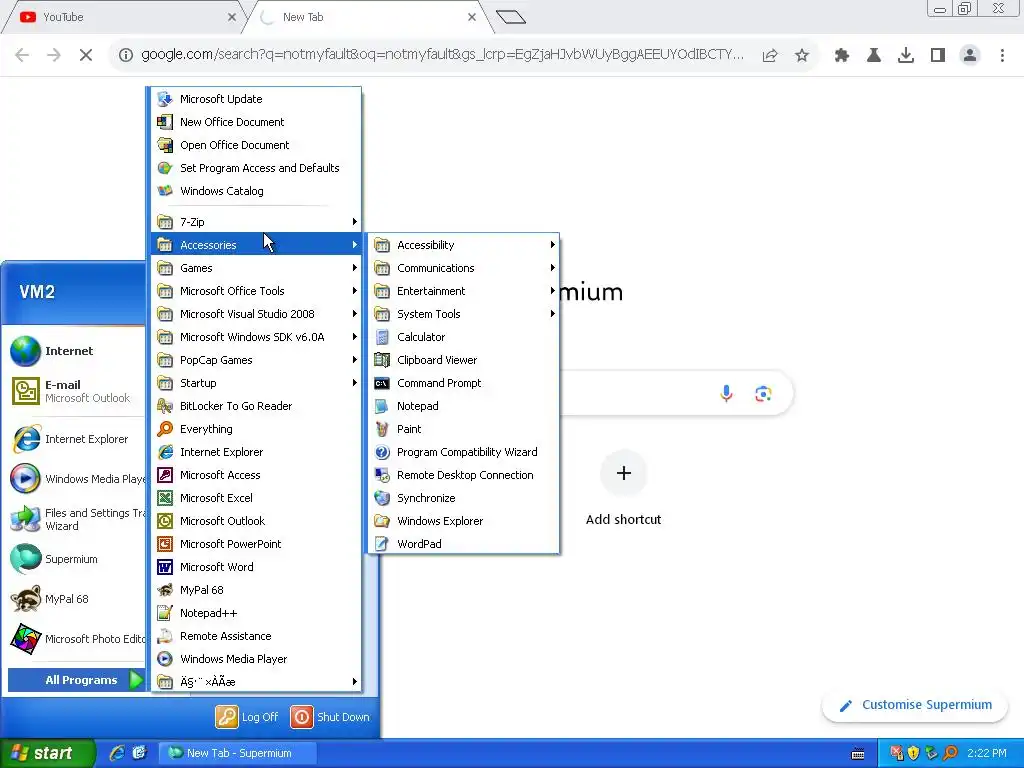Click Customise Supermium button
1024x768 pixels.
tap(915, 705)
